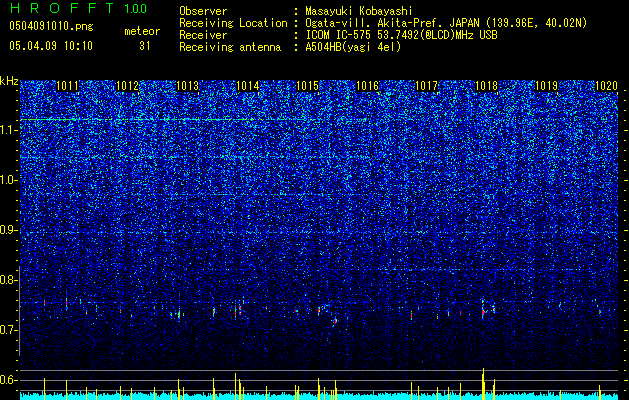The width and height of the screenshot is (629, 400).
Task: Click the tallest yellow intensity spike under 1018
Action: pos(483,384)
